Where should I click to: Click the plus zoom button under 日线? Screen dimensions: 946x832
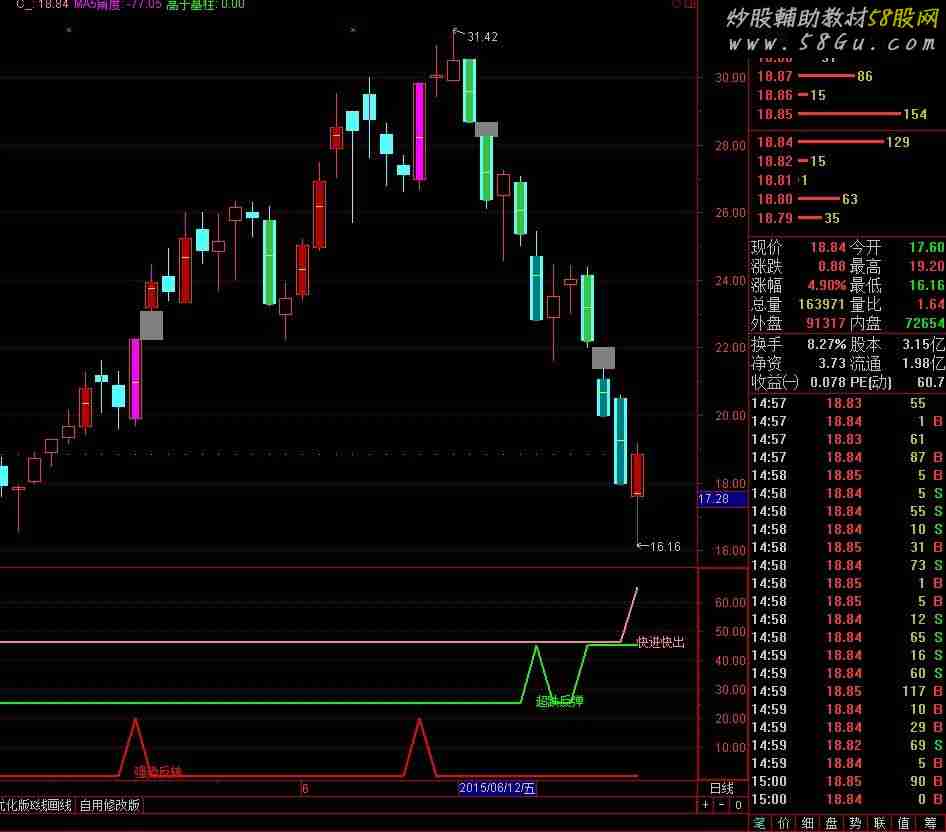[705, 805]
